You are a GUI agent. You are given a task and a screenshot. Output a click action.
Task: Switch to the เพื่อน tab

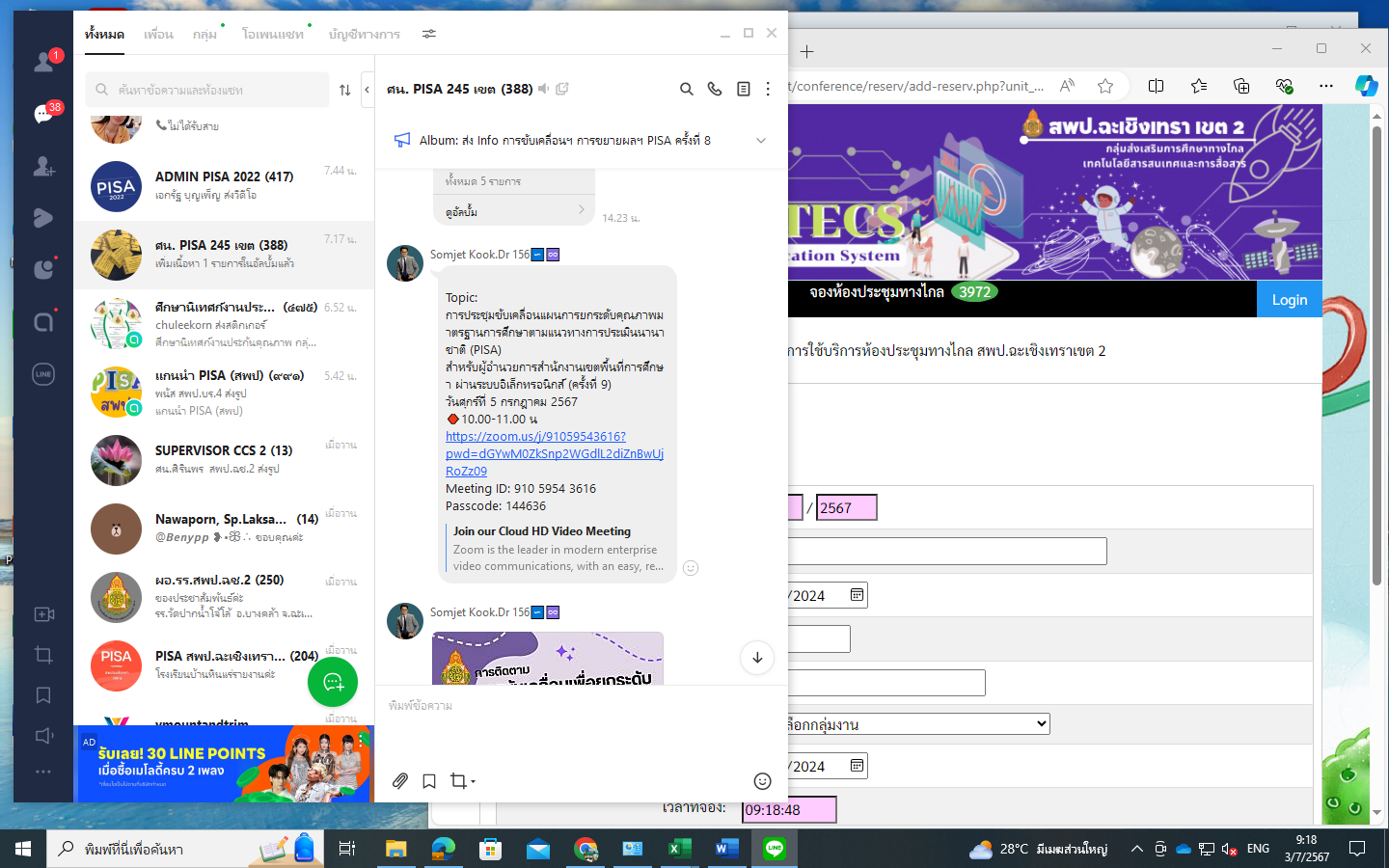tap(158, 34)
